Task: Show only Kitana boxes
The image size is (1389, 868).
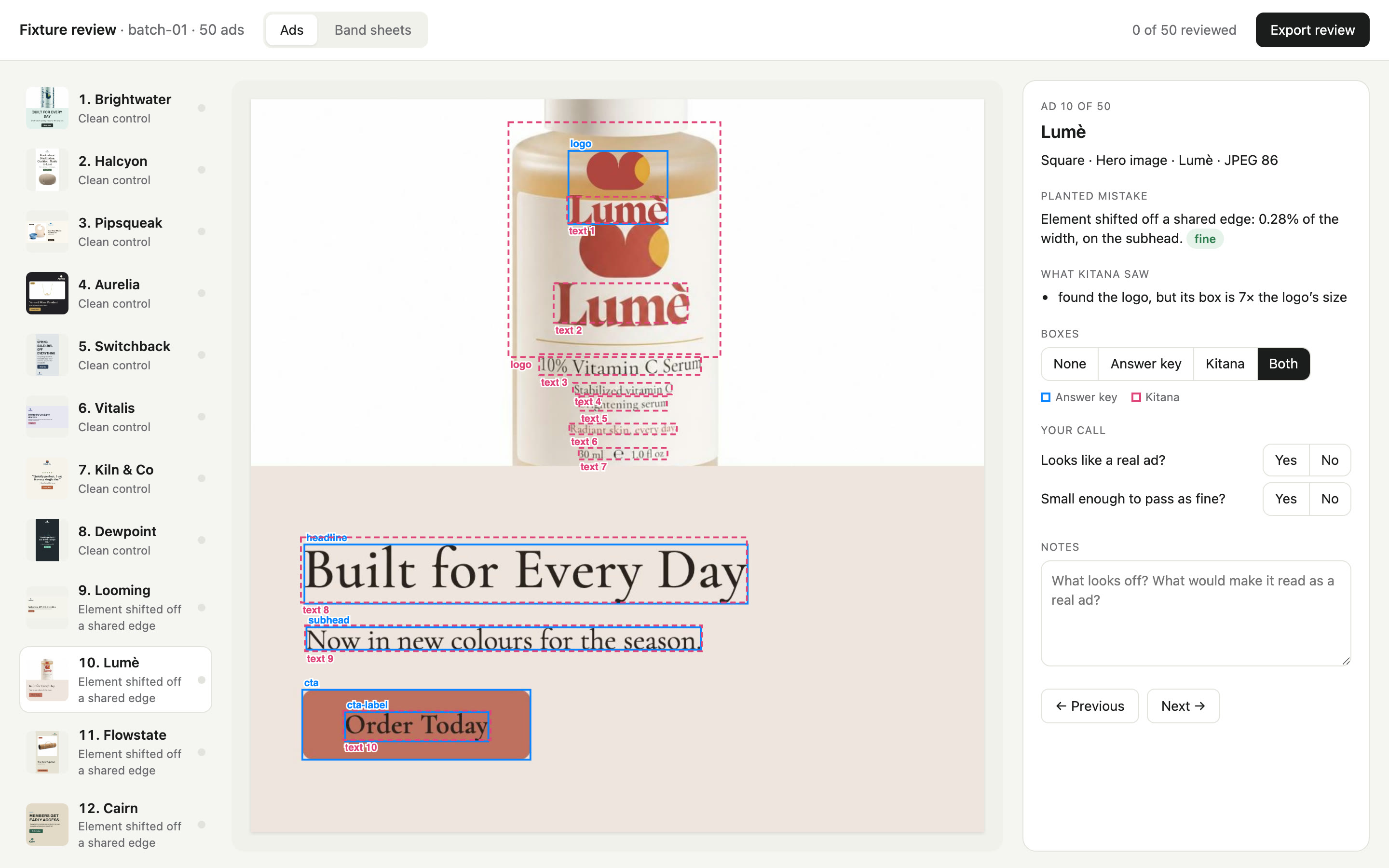Action: 1225,364
